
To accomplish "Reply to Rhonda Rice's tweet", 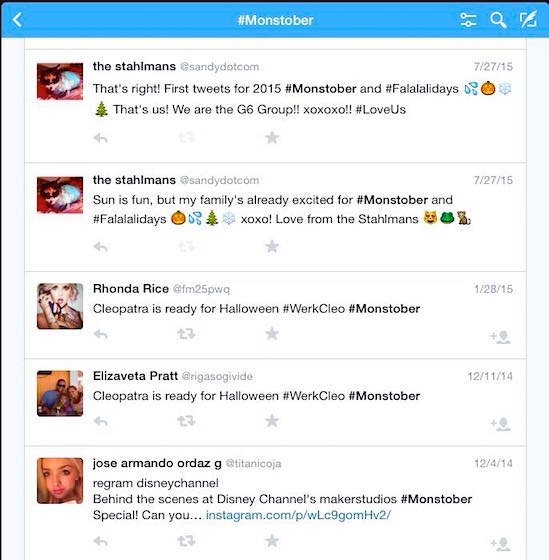I will [100, 334].
